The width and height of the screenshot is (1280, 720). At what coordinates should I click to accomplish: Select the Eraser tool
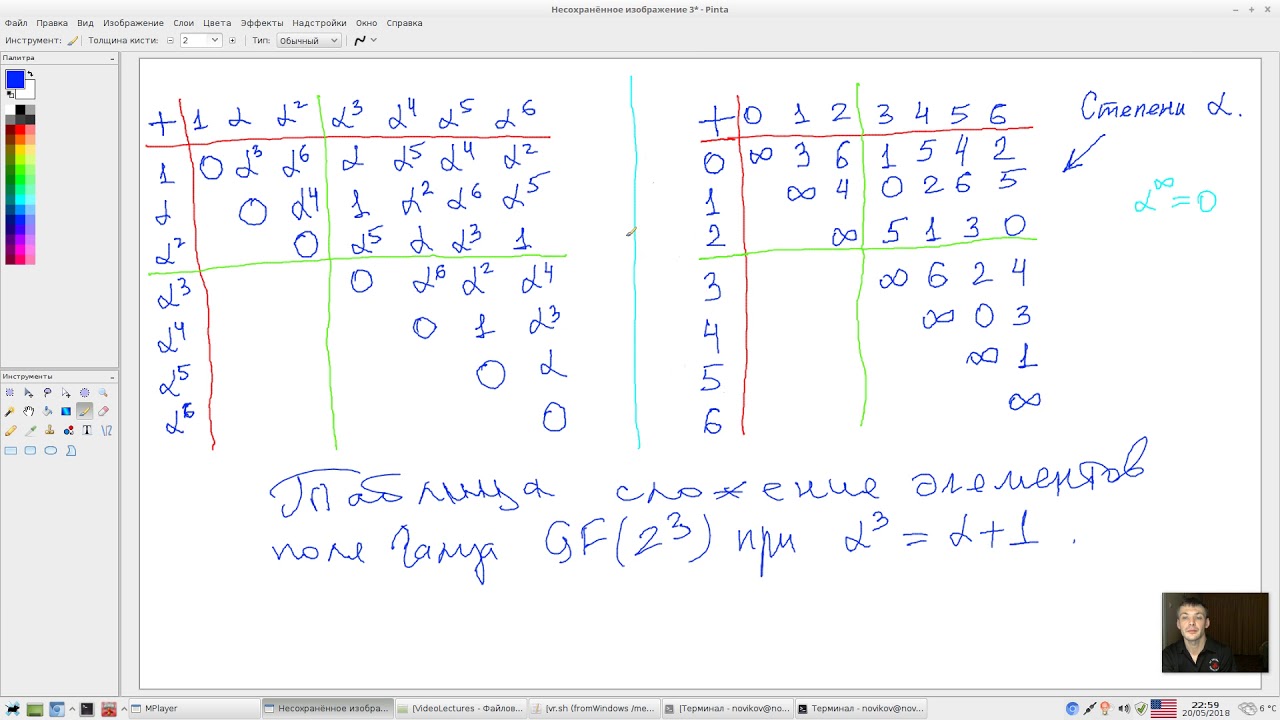[x=103, y=411]
